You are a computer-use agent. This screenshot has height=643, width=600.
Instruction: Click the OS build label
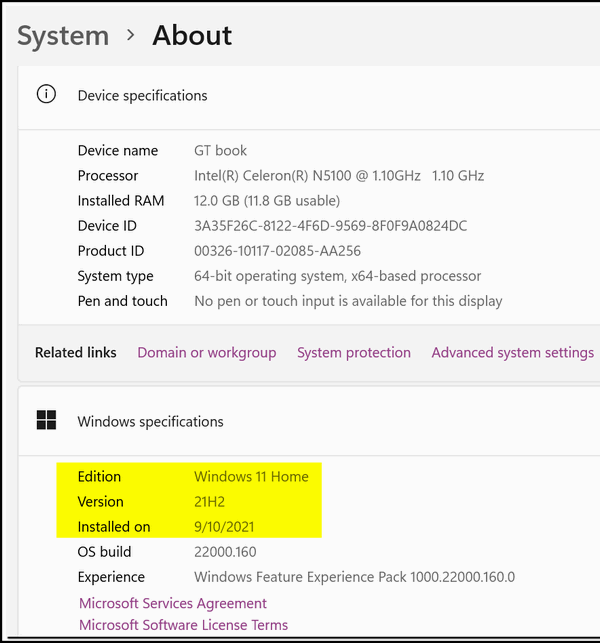[x=105, y=552]
